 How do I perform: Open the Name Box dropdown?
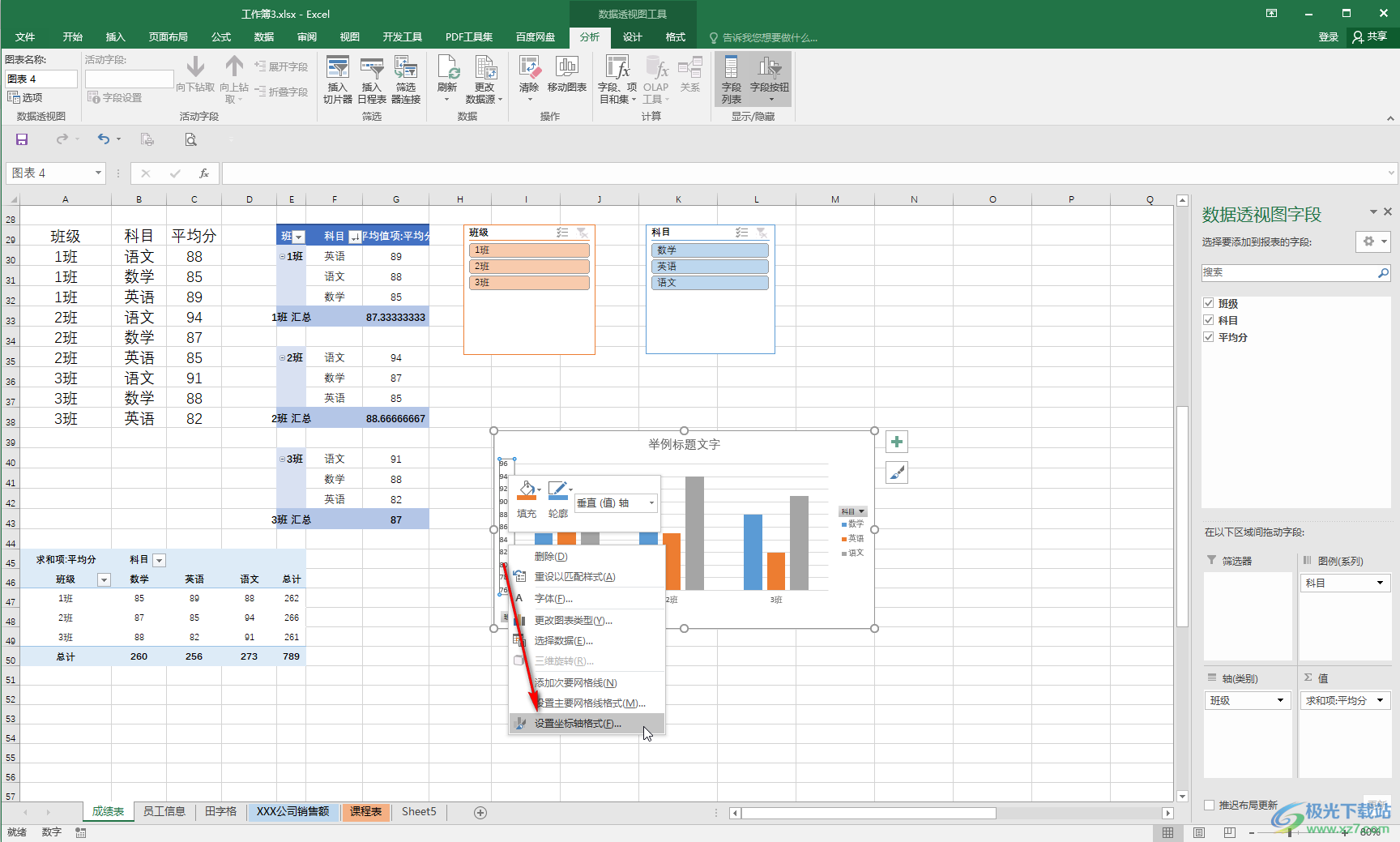[98, 173]
